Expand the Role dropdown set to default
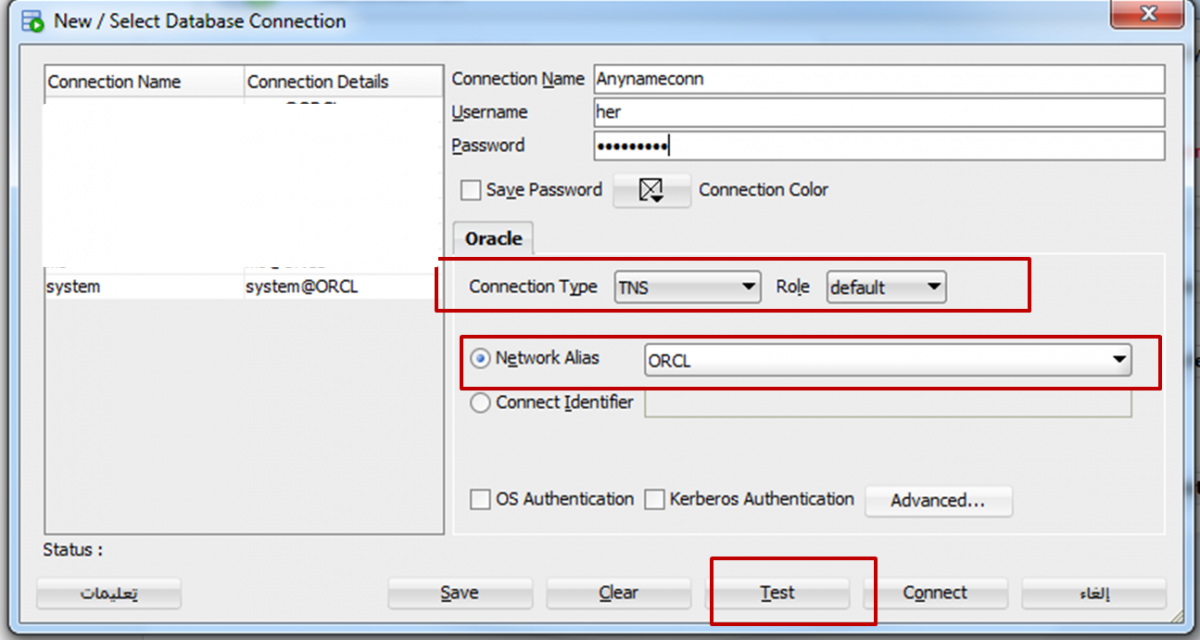 click(x=886, y=287)
